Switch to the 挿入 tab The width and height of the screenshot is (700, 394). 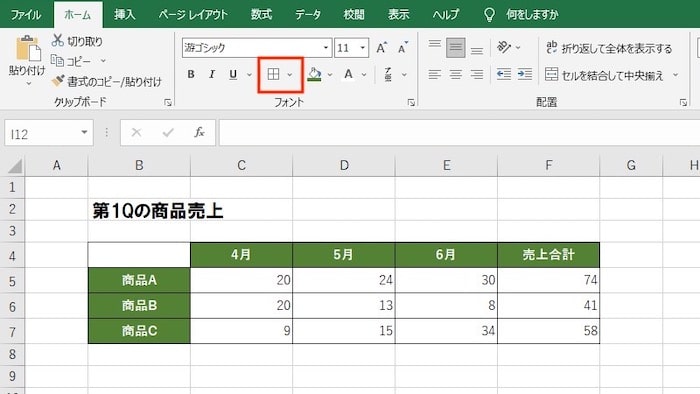coord(125,14)
